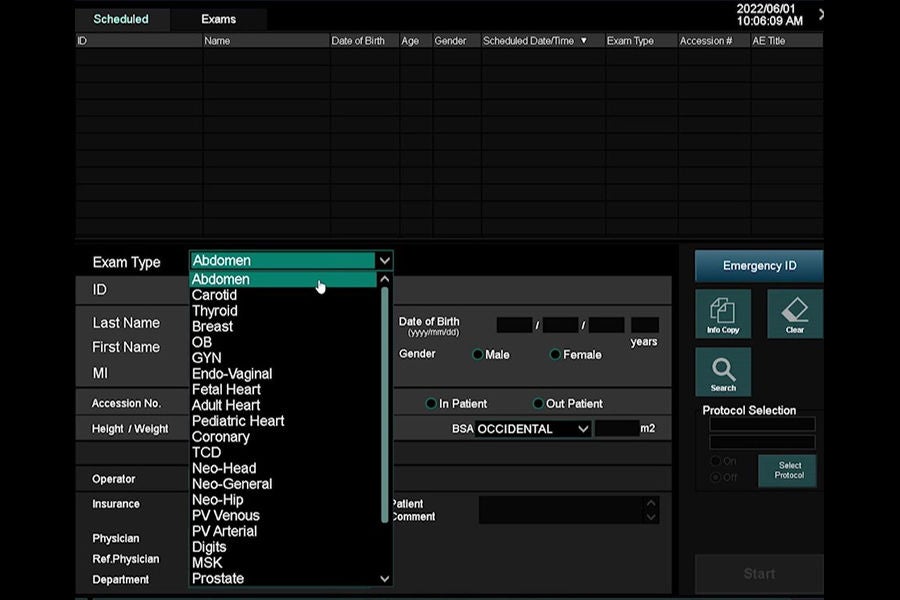Choose Pediatric Heart exam type
The height and width of the screenshot is (600, 900).
[x=238, y=421]
